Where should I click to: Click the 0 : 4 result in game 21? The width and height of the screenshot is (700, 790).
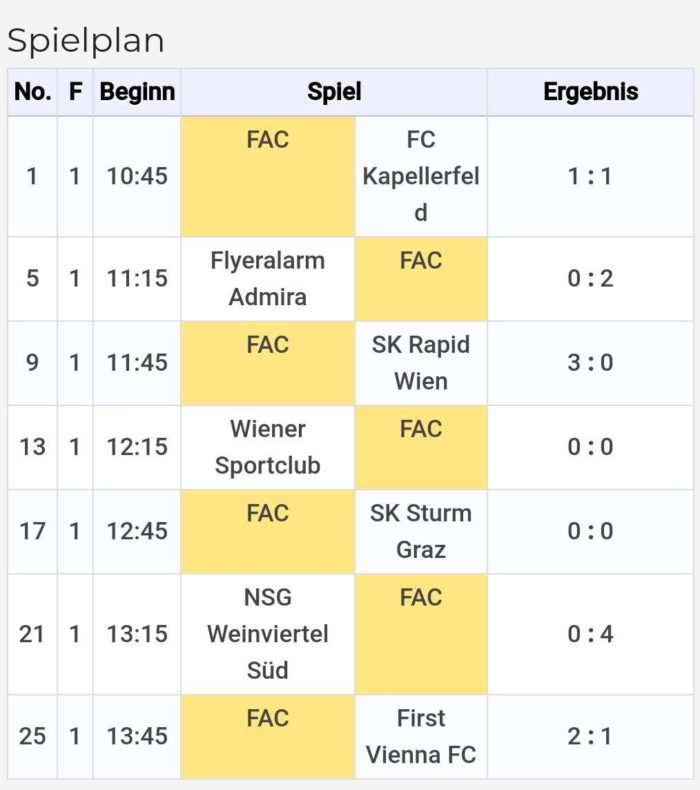click(590, 634)
